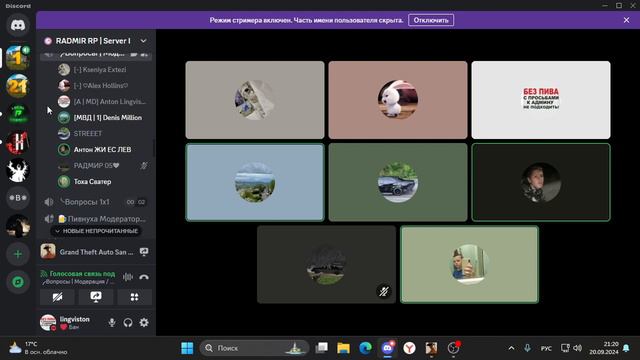Select the server icon showing 21
640x360 pixels.
[18, 86]
